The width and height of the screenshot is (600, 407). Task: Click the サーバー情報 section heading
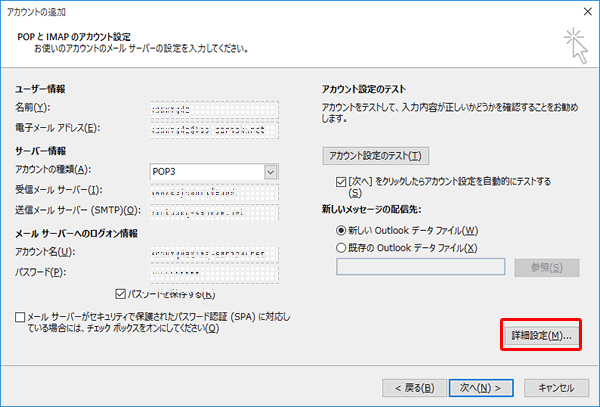point(41,151)
